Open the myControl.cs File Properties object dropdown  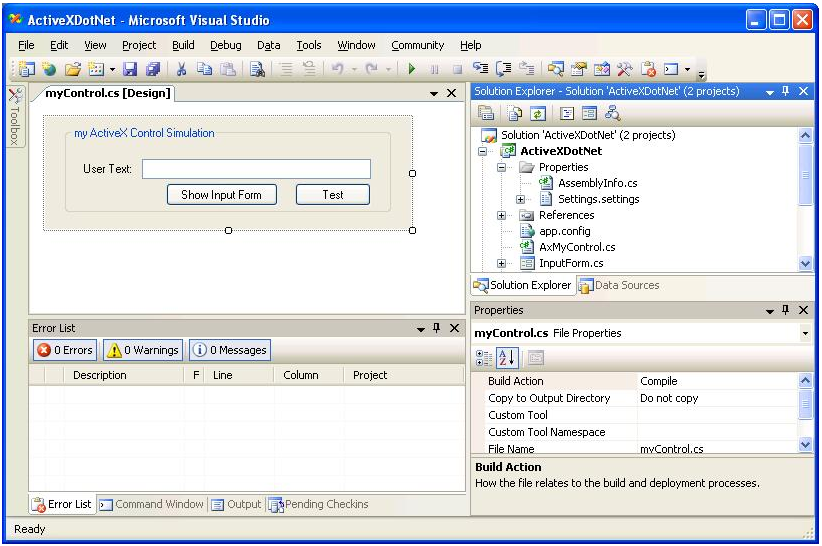tap(805, 334)
